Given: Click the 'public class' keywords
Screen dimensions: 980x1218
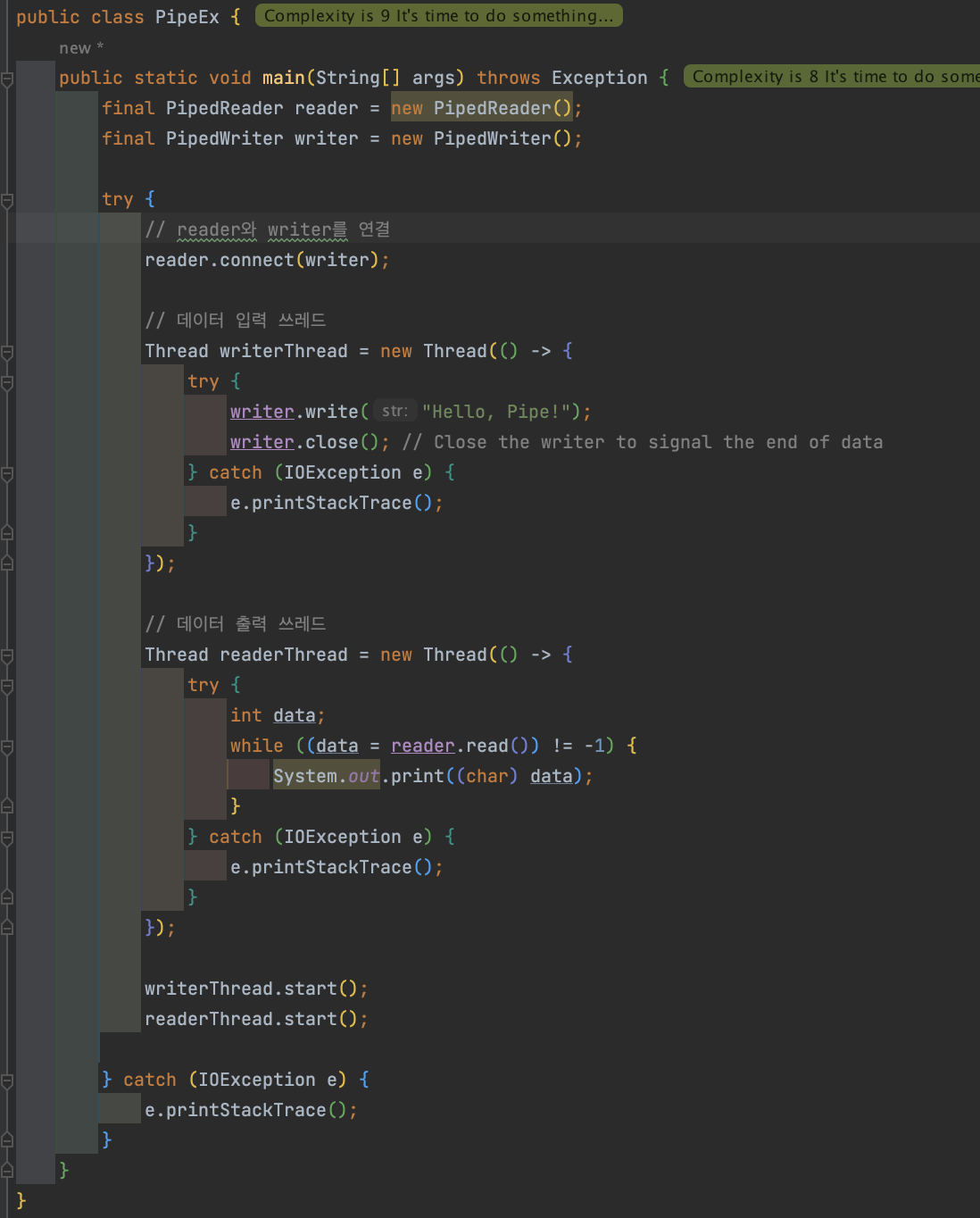Looking at the screenshot, I should click(80, 17).
